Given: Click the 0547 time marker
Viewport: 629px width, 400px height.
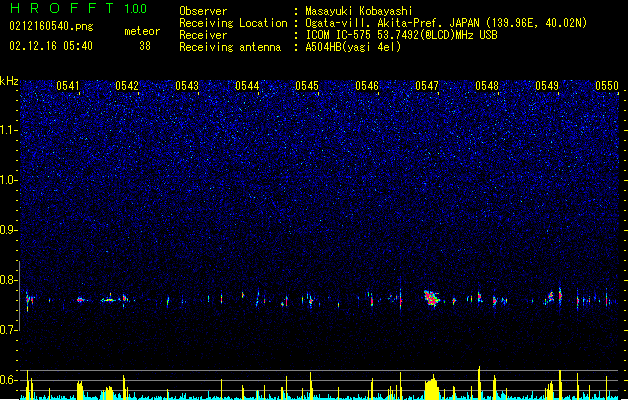Looking at the screenshot, I should pos(427,86).
